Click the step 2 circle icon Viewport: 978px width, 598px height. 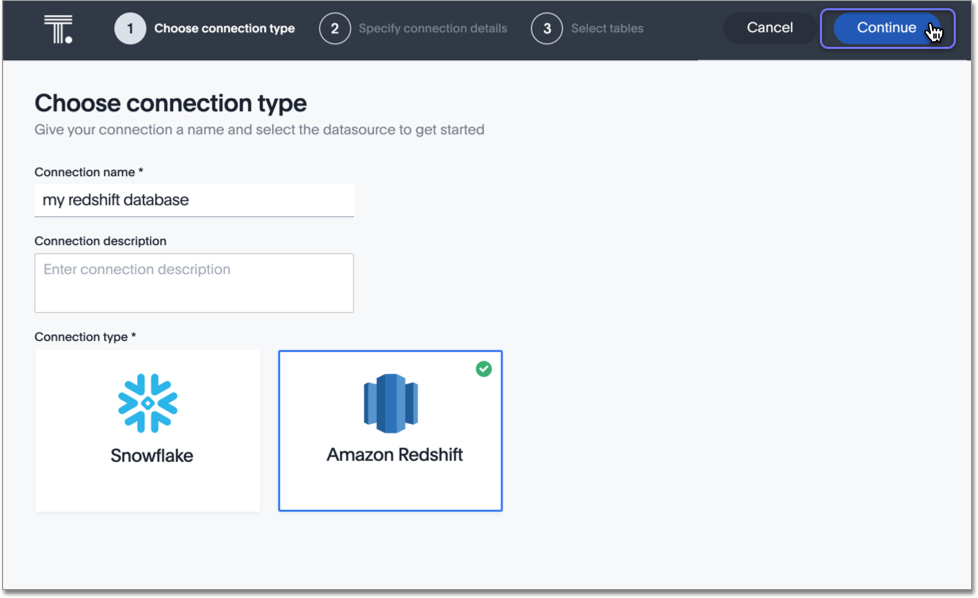tap(335, 28)
